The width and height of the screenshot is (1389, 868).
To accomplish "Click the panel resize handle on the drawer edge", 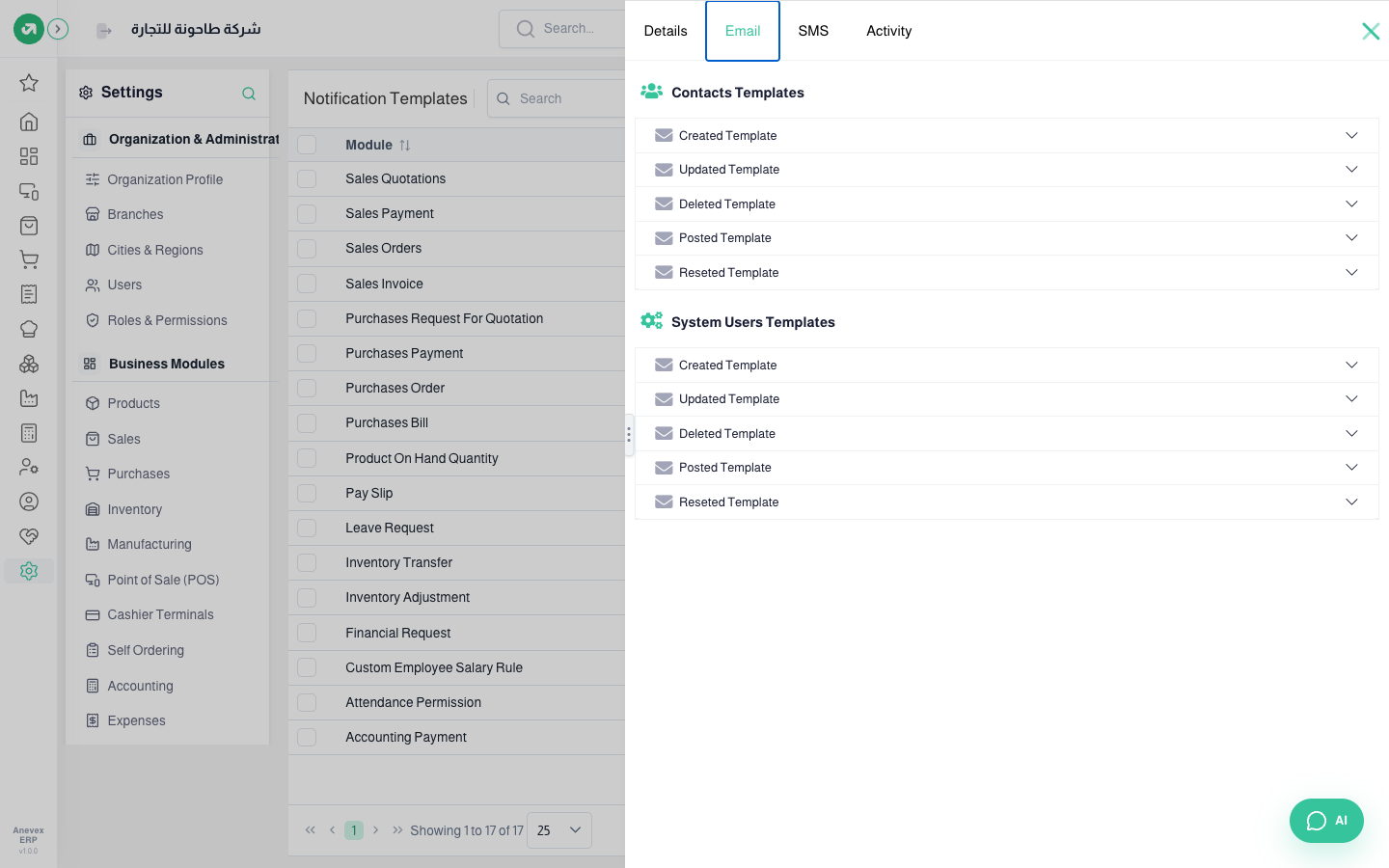I will pyautogui.click(x=629, y=434).
